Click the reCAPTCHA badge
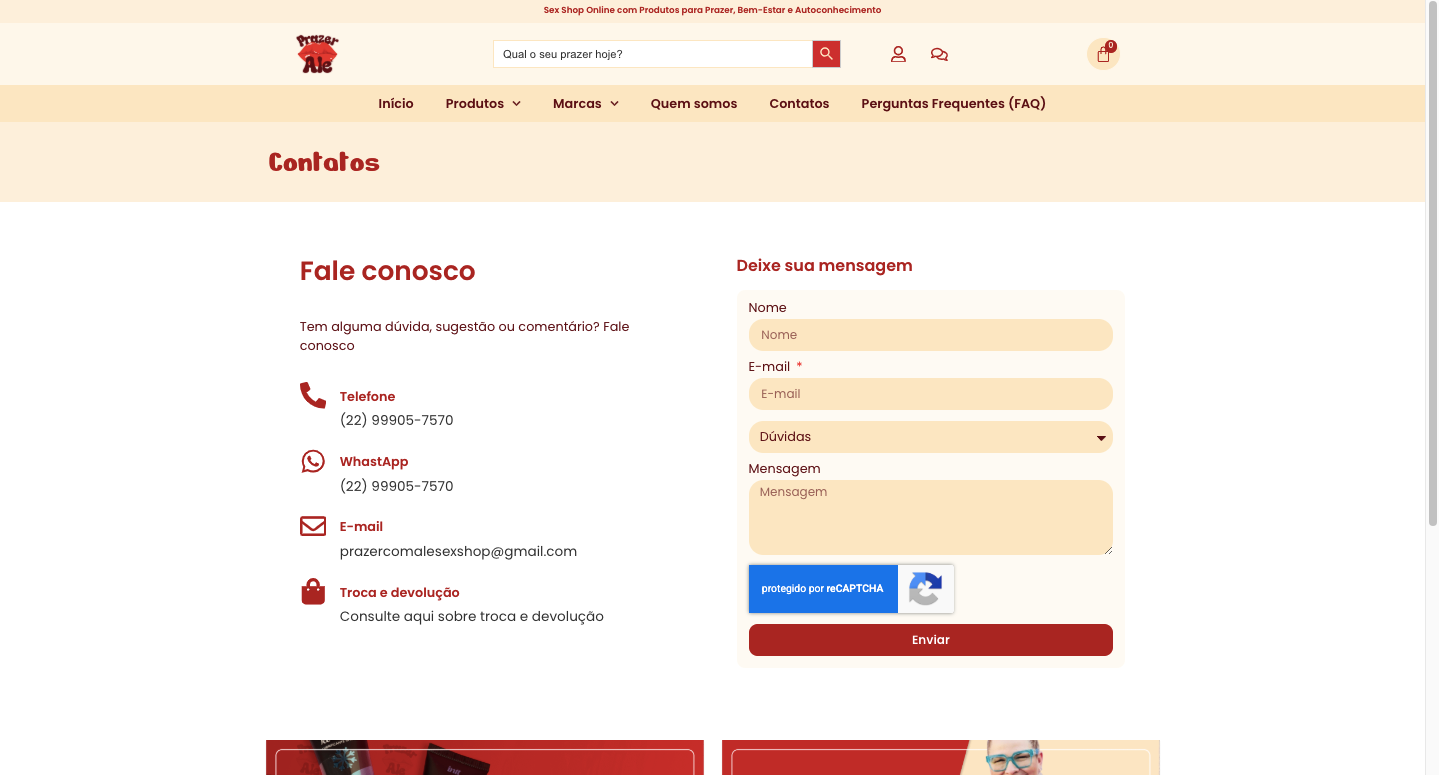Screen dimensions: 1439x775 click(x=851, y=589)
